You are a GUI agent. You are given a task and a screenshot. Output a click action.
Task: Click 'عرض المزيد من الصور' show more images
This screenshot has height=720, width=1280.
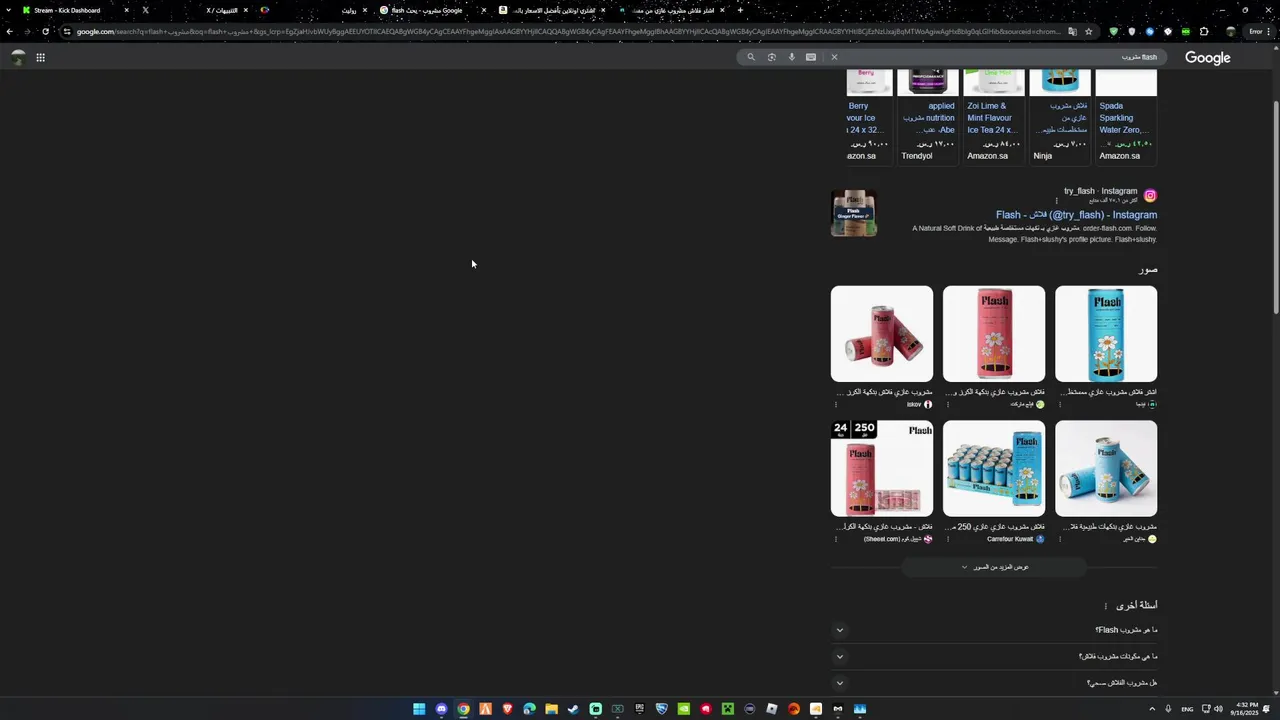[x=994, y=567]
